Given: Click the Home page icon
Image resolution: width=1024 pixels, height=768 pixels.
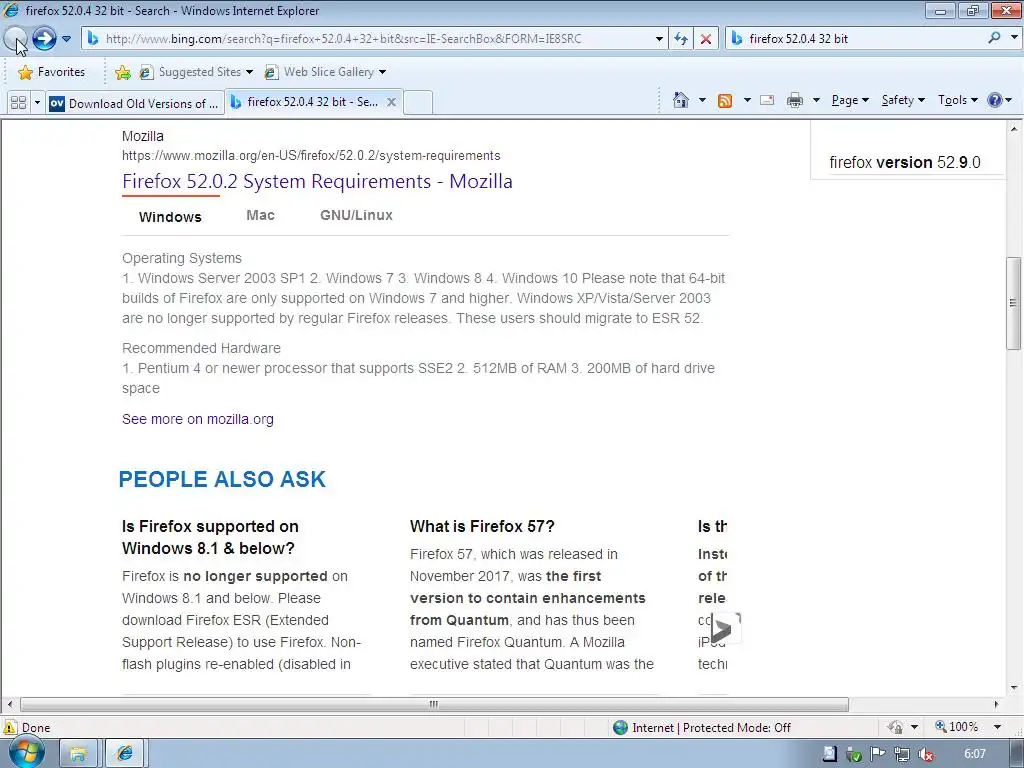Looking at the screenshot, I should [x=680, y=100].
